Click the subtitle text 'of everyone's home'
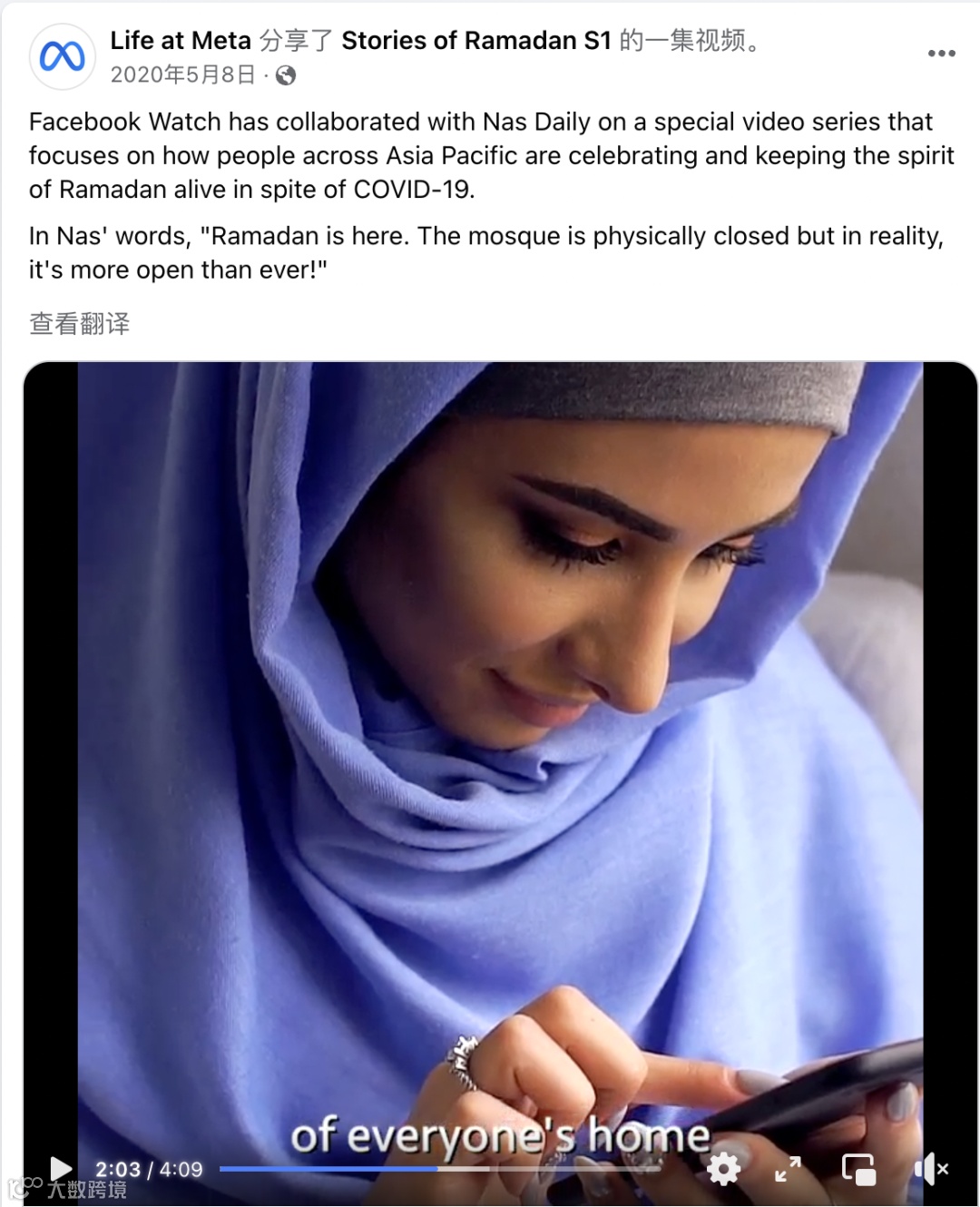This screenshot has width=980, height=1207. pyautogui.click(x=500, y=1136)
